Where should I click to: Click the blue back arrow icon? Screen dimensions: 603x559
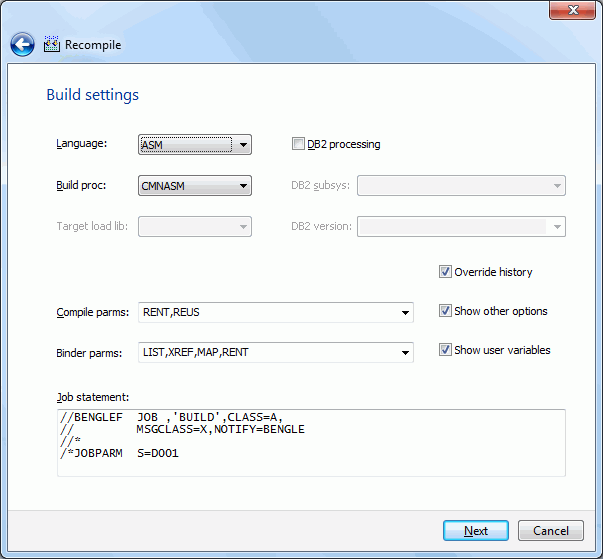tap(22, 45)
